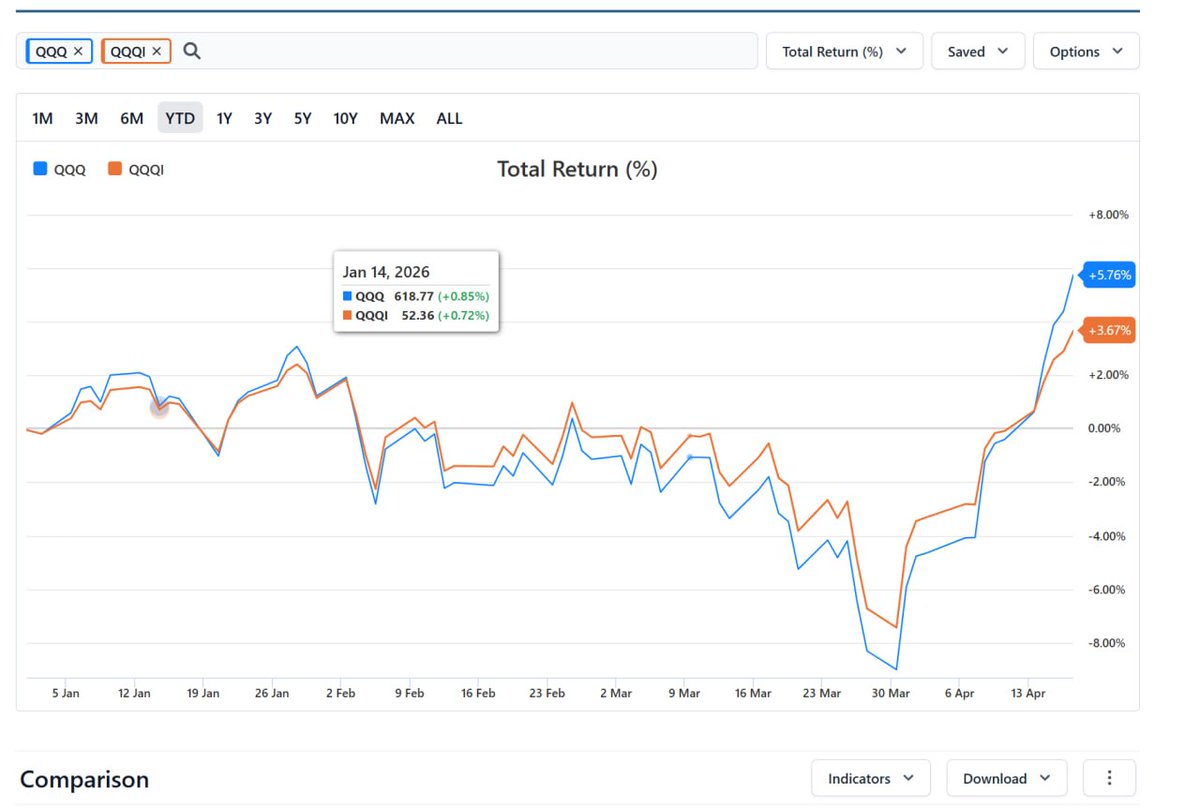Click the QQQI legend label
This screenshot has height=808, width=1200.
[146, 170]
